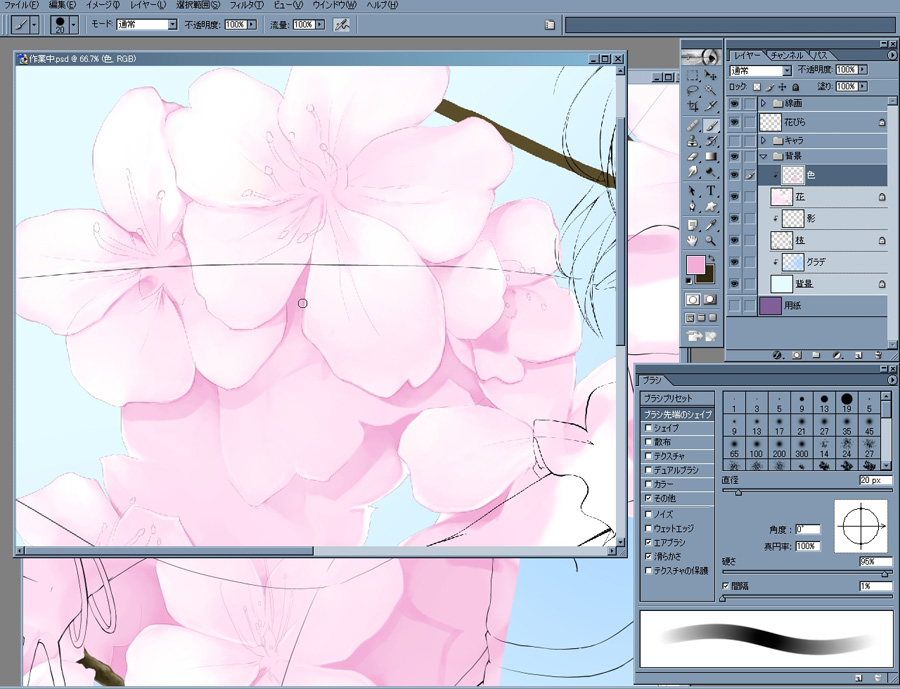The height and width of the screenshot is (689, 900).
Task: Select the Eraser tool
Action: 693,156
